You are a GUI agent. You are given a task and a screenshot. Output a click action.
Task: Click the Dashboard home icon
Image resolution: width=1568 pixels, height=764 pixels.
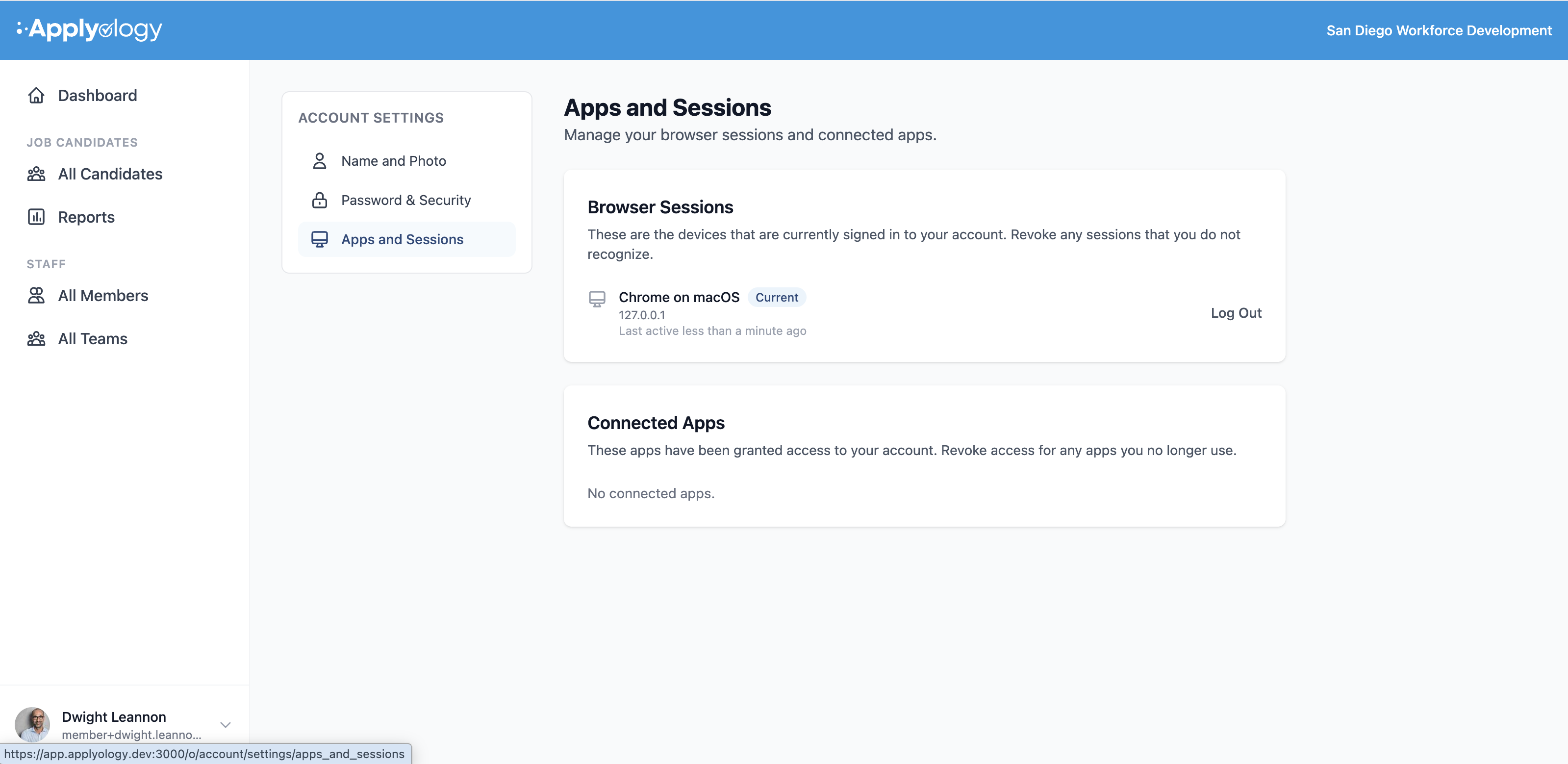pyautogui.click(x=36, y=96)
